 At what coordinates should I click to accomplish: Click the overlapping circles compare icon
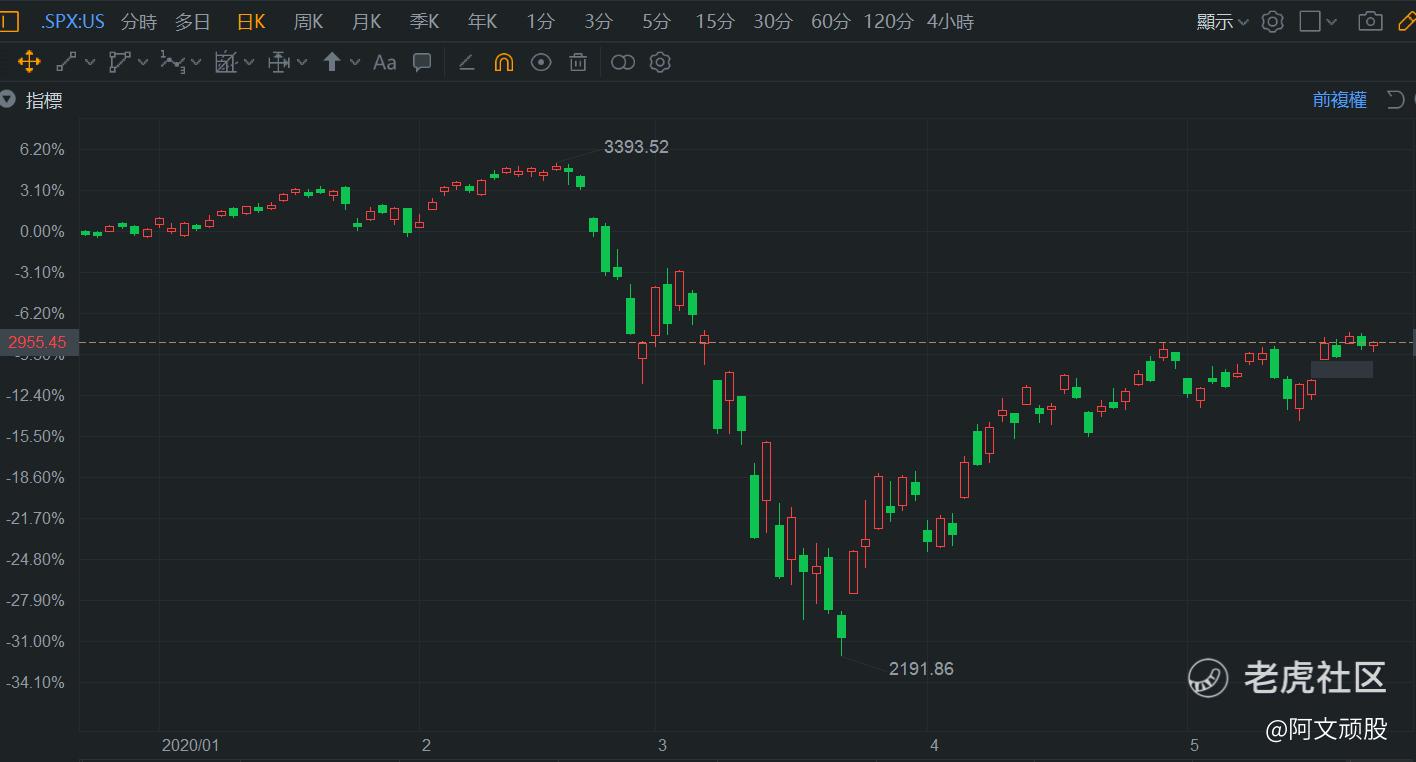[x=622, y=62]
